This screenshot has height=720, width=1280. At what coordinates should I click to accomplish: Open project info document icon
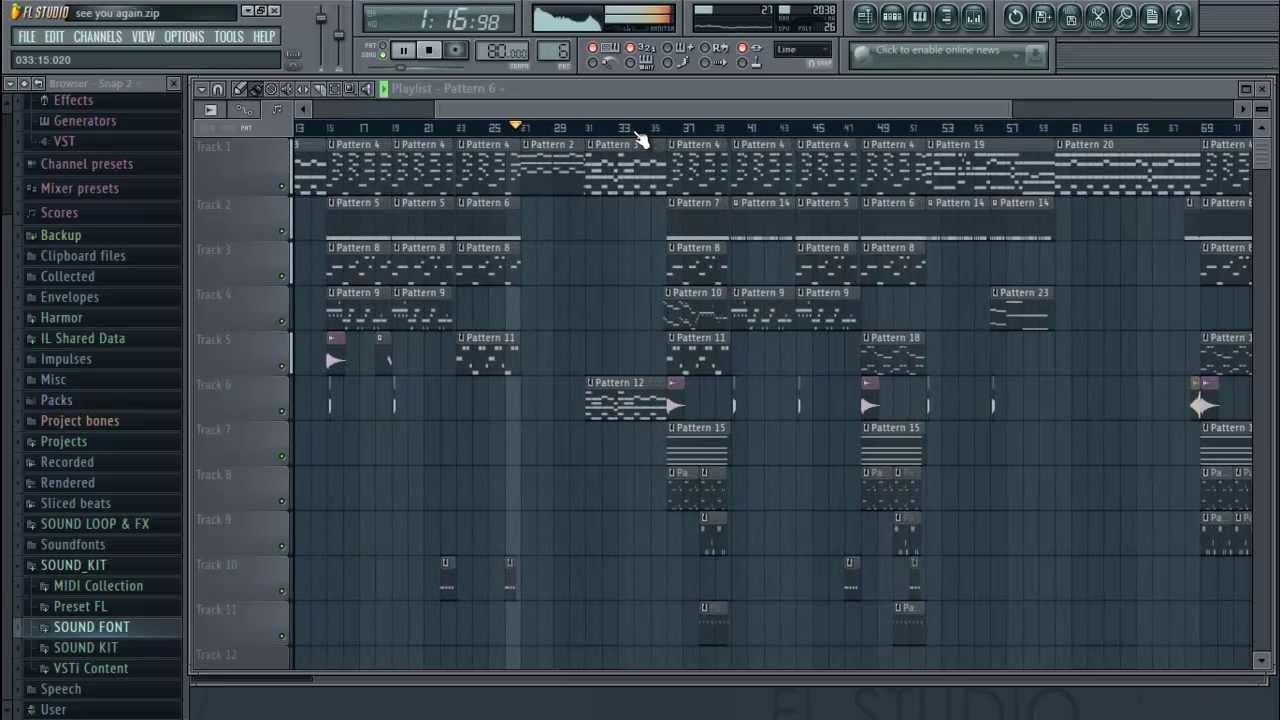click(x=1152, y=16)
